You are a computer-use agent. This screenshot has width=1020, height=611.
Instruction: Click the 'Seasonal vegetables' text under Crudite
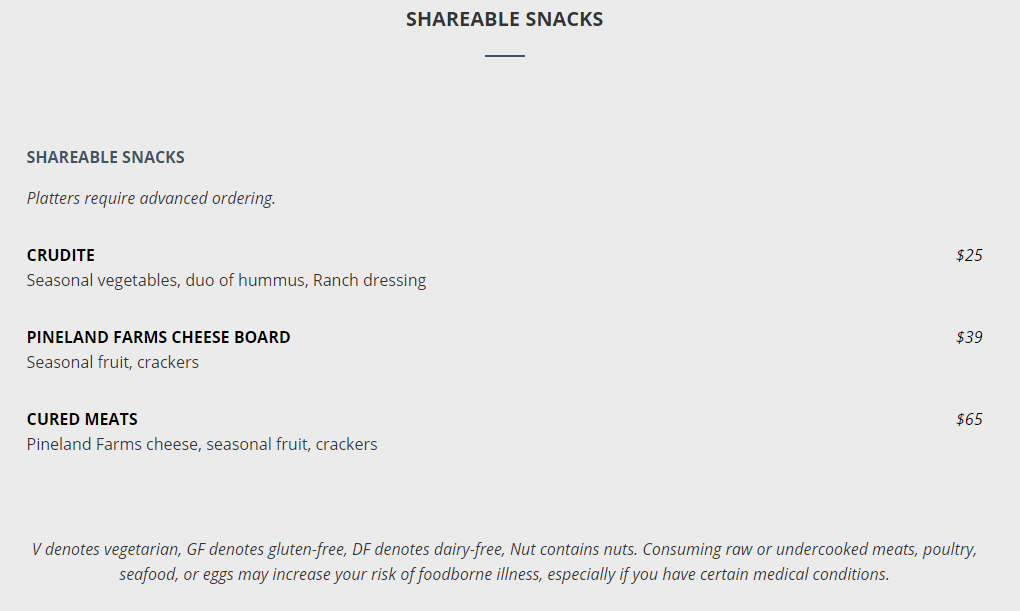pos(103,280)
